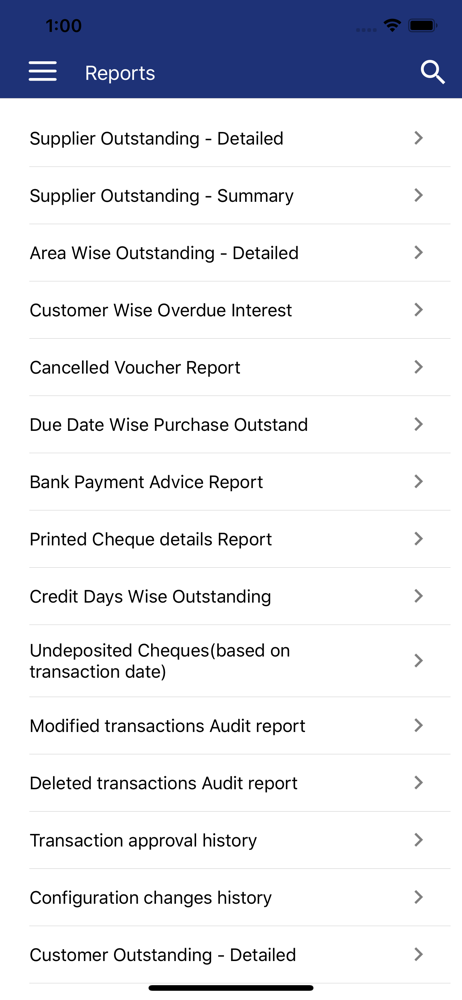Open Printed Cheque details Report
This screenshot has height=1000, width=462.
click(x=240, y=539)
